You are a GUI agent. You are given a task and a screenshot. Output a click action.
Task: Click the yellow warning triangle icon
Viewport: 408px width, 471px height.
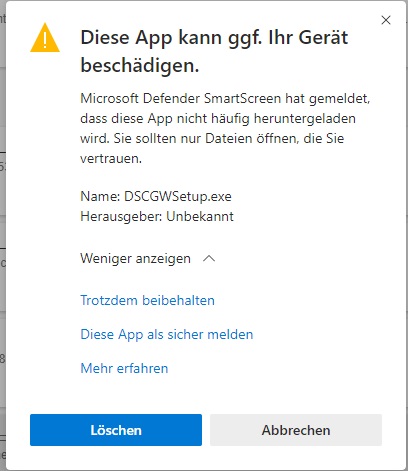[45, 38]
